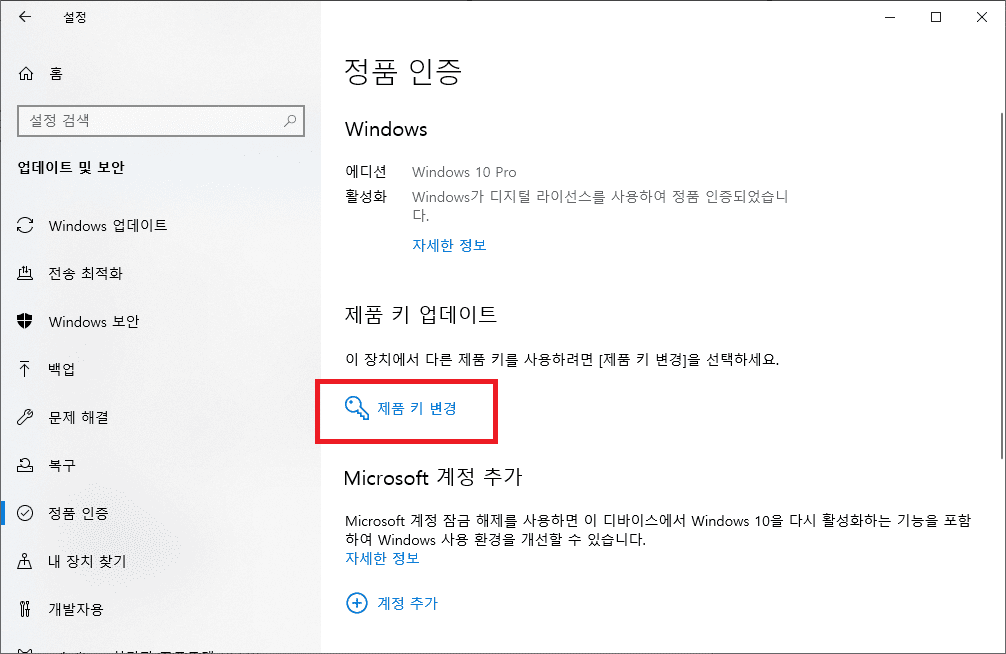1006x654 pixels.
Task: Click the home icon in sidebar
Action: 26,74
